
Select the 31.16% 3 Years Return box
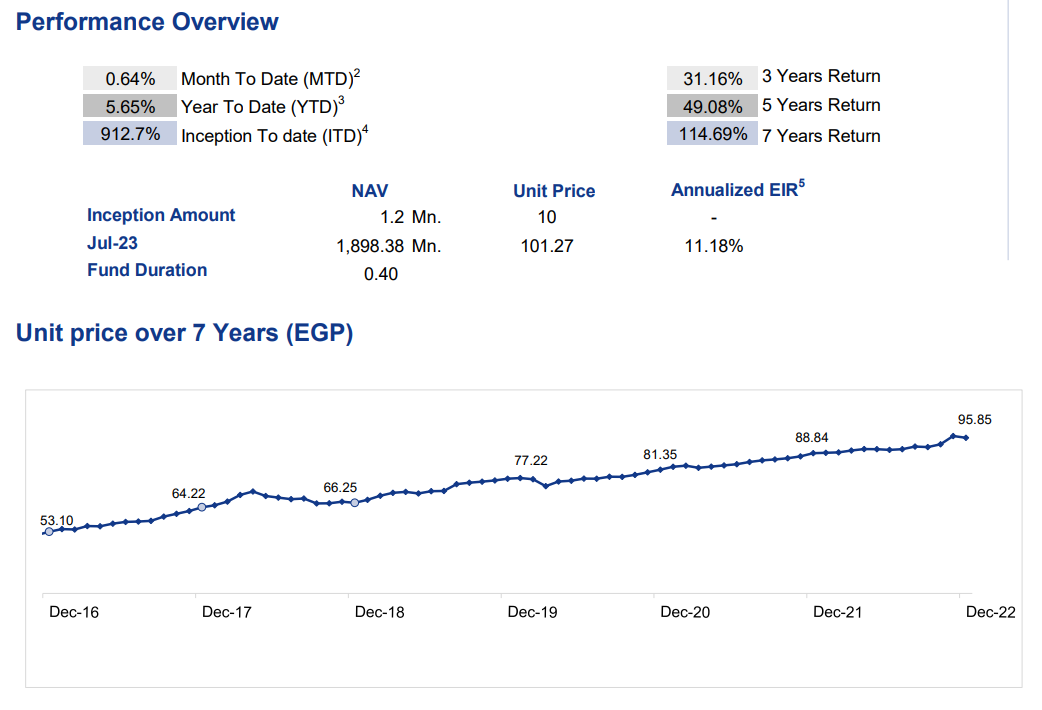(x=711, y=76)
